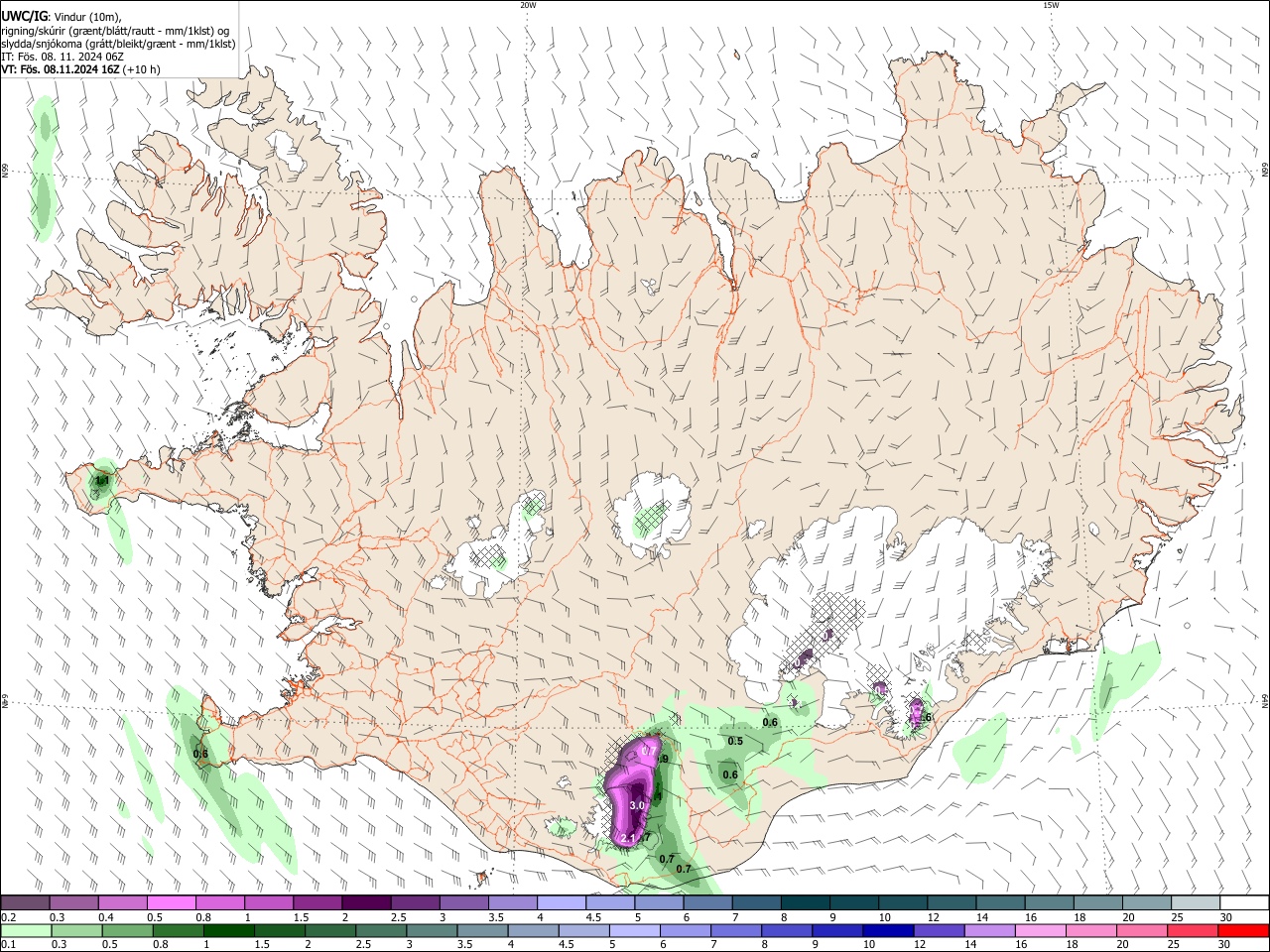Pick the darkest purple 2 swatch in upper legend

365,902
